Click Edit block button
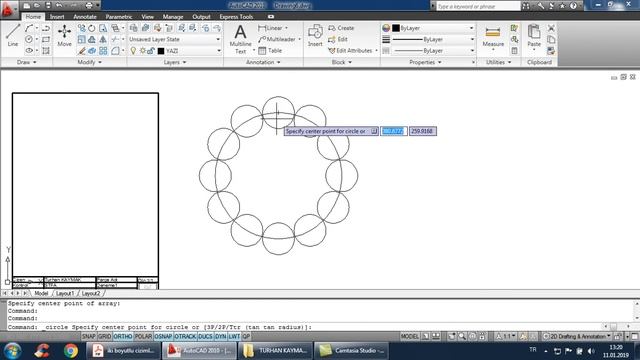The width and height of the screenshot is (640, 360). point(338,40)
